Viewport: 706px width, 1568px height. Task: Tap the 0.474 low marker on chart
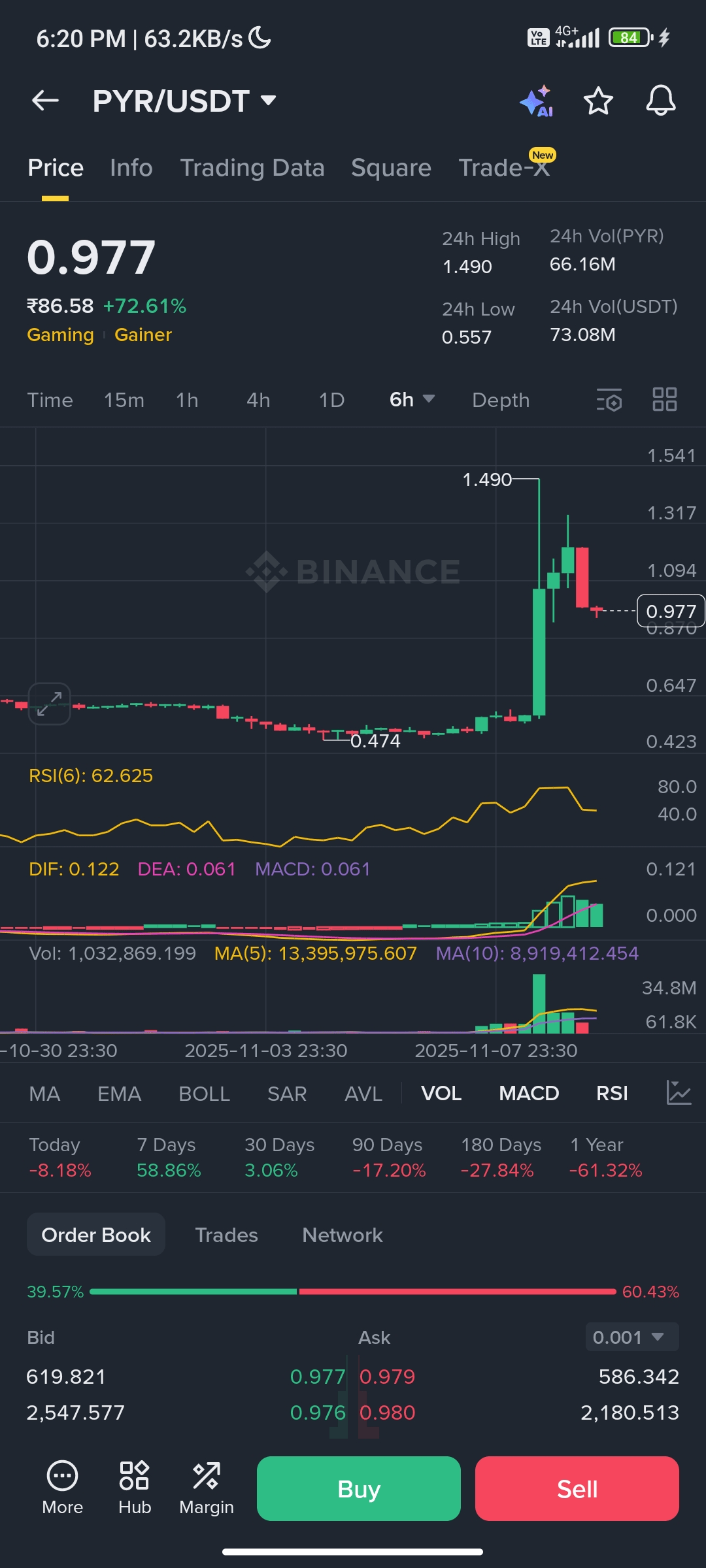(x=375, y=741)
